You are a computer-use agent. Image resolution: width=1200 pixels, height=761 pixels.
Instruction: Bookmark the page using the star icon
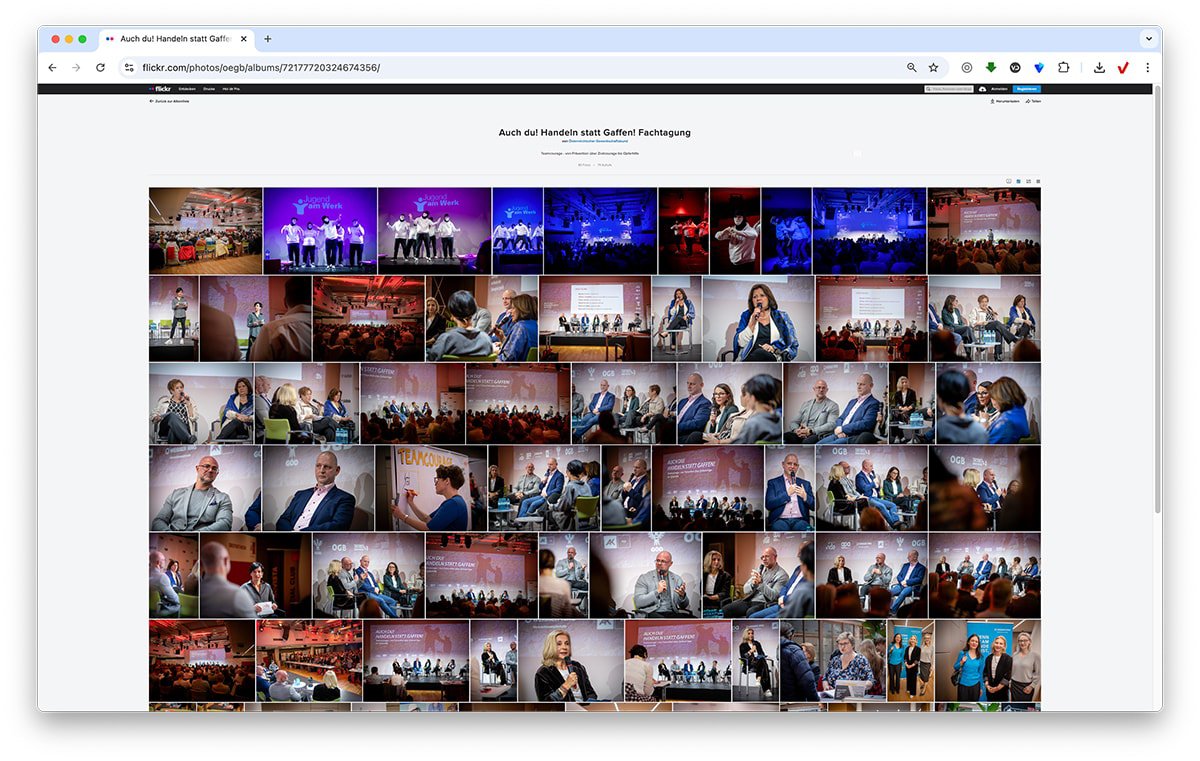(933, 67)
